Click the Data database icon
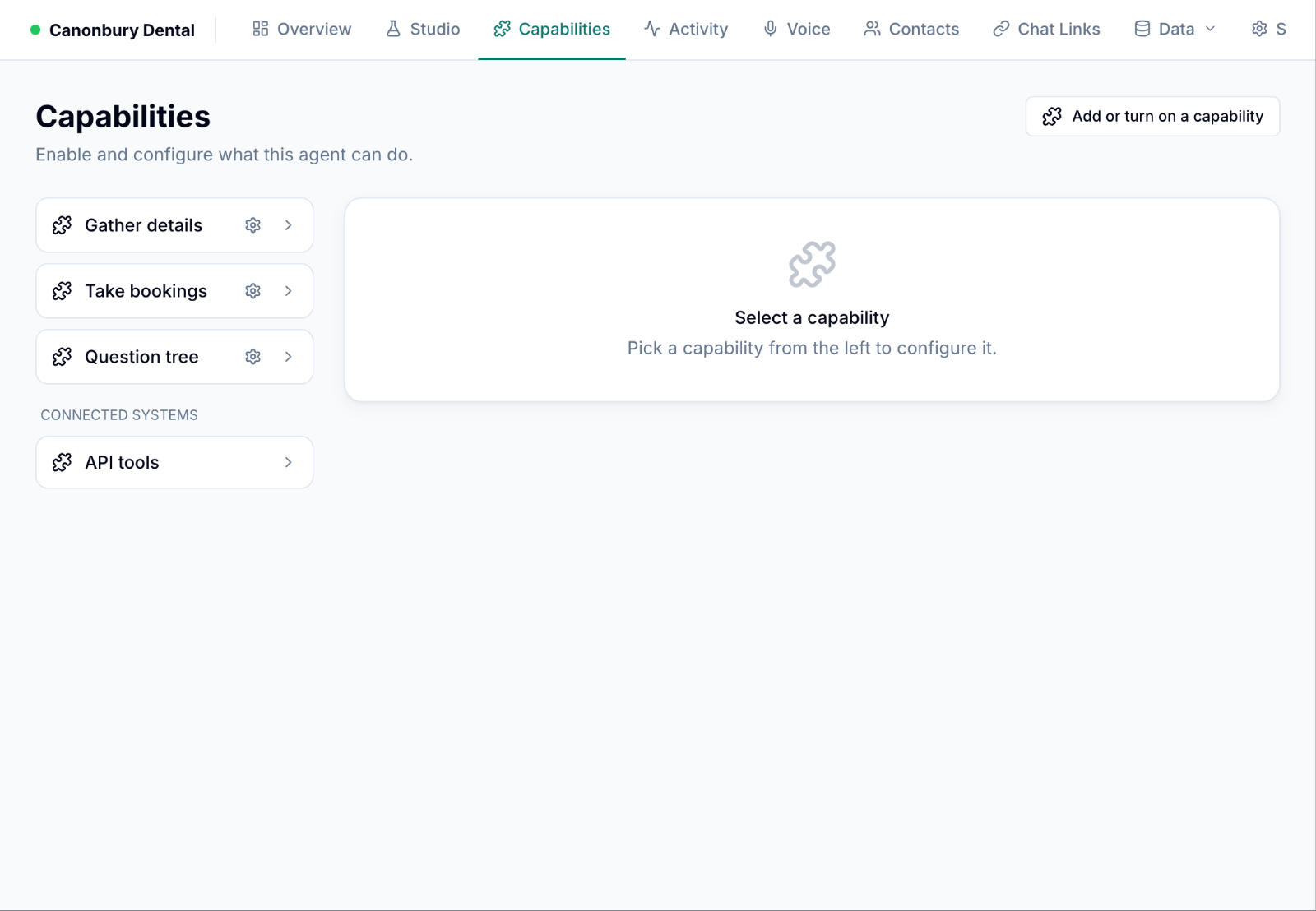 pos(1142,29)
